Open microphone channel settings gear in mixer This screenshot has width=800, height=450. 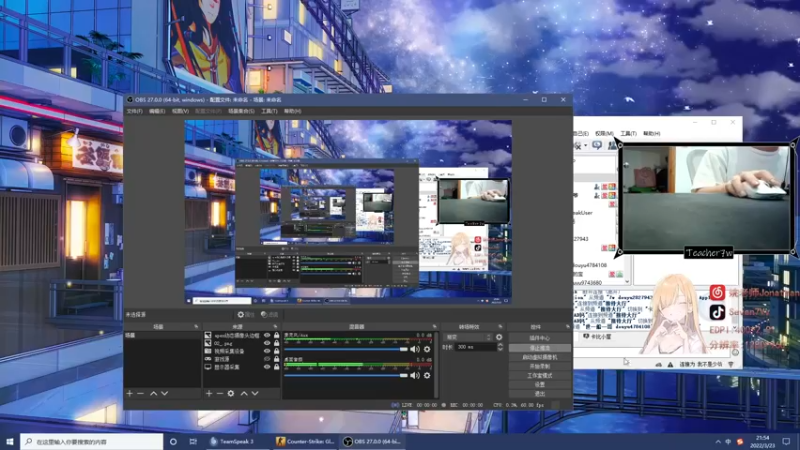click(427, 349)
